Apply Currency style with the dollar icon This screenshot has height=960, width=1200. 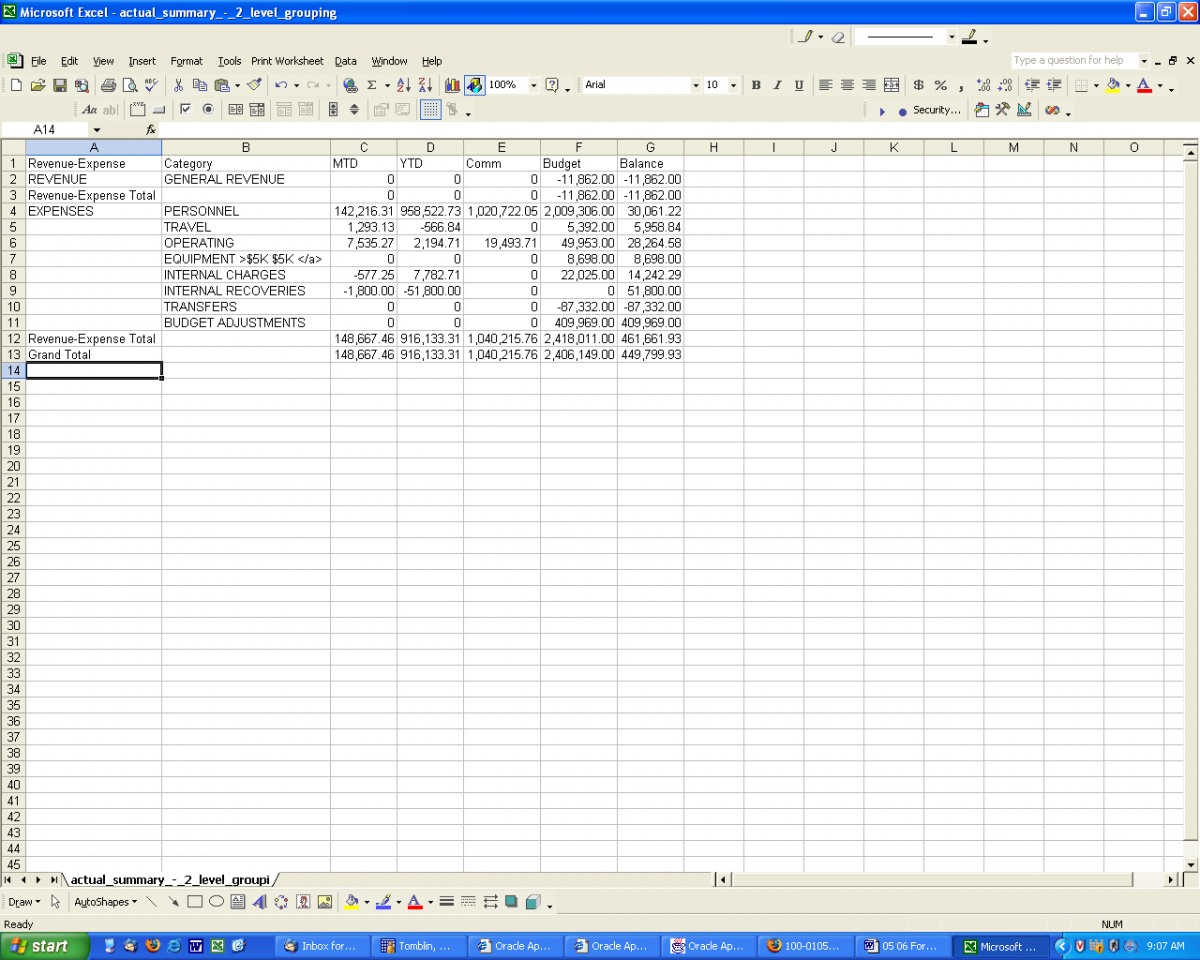click(x=918, y=85)
